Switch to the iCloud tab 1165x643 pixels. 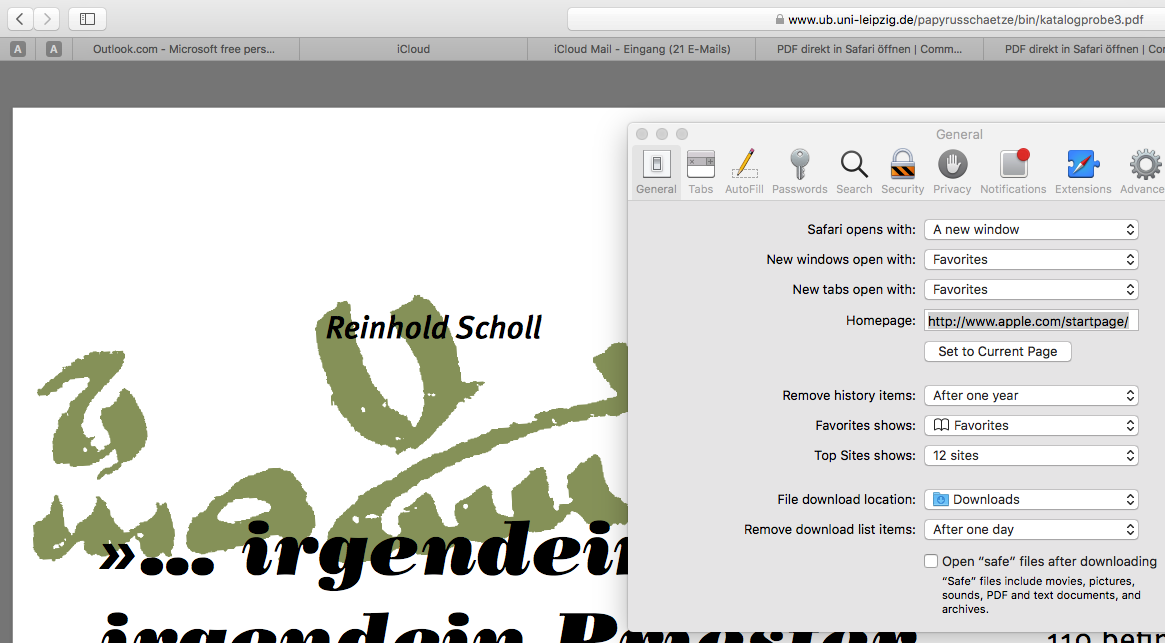point(413,49)
